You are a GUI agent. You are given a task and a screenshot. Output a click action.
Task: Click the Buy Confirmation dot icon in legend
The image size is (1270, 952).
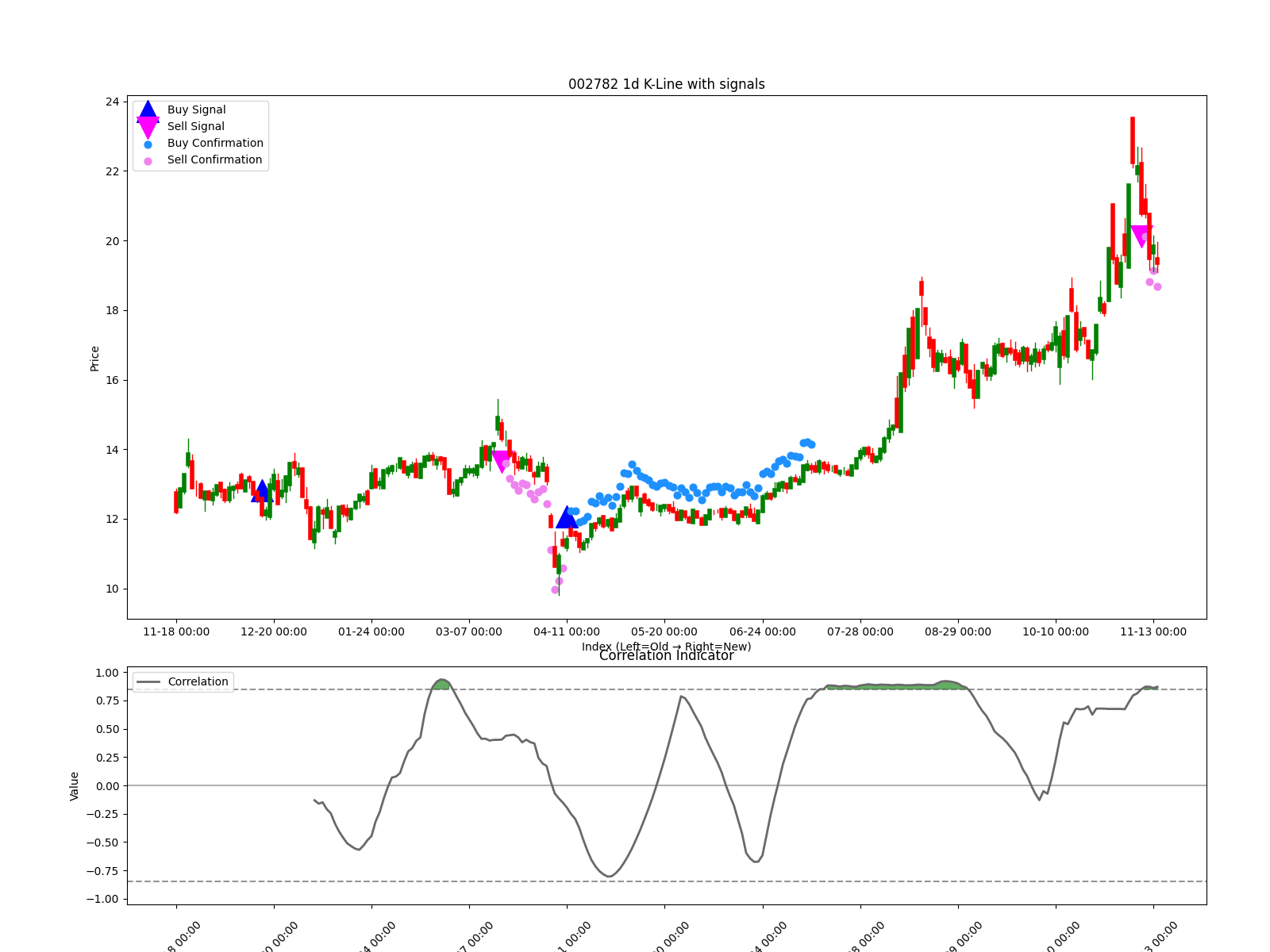[x=147, y=144]
